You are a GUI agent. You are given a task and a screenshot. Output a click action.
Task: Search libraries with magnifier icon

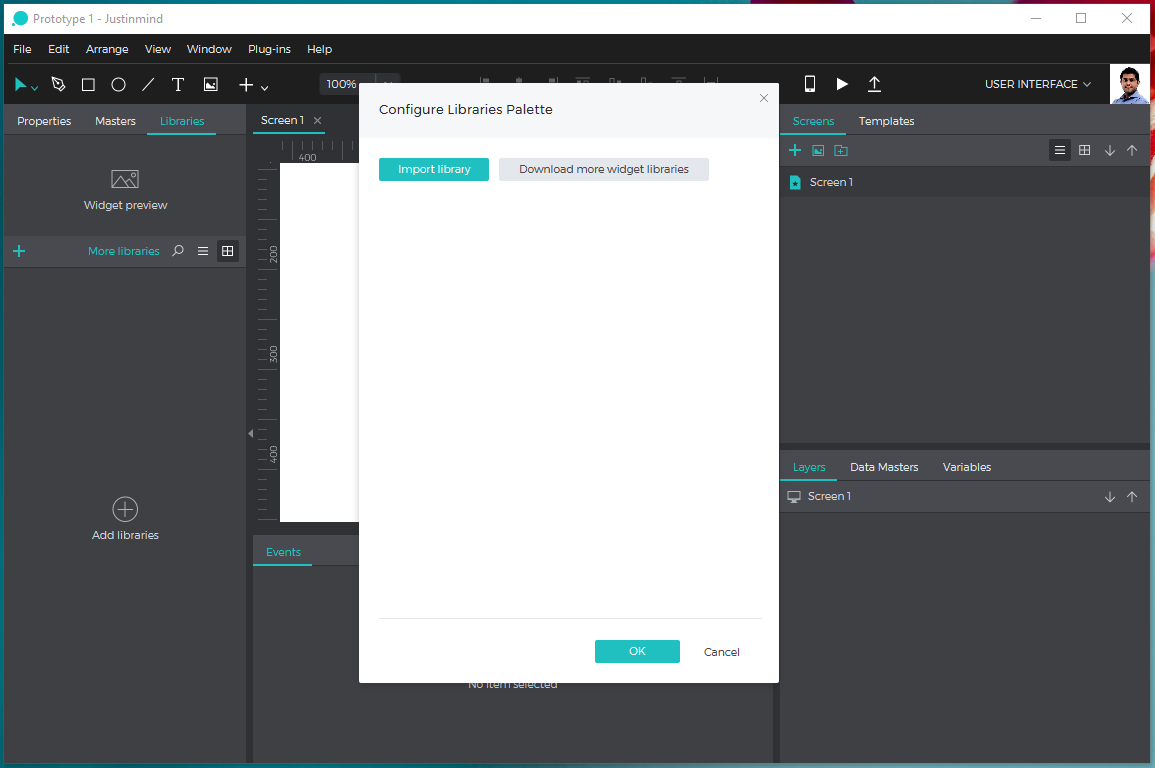178,251
